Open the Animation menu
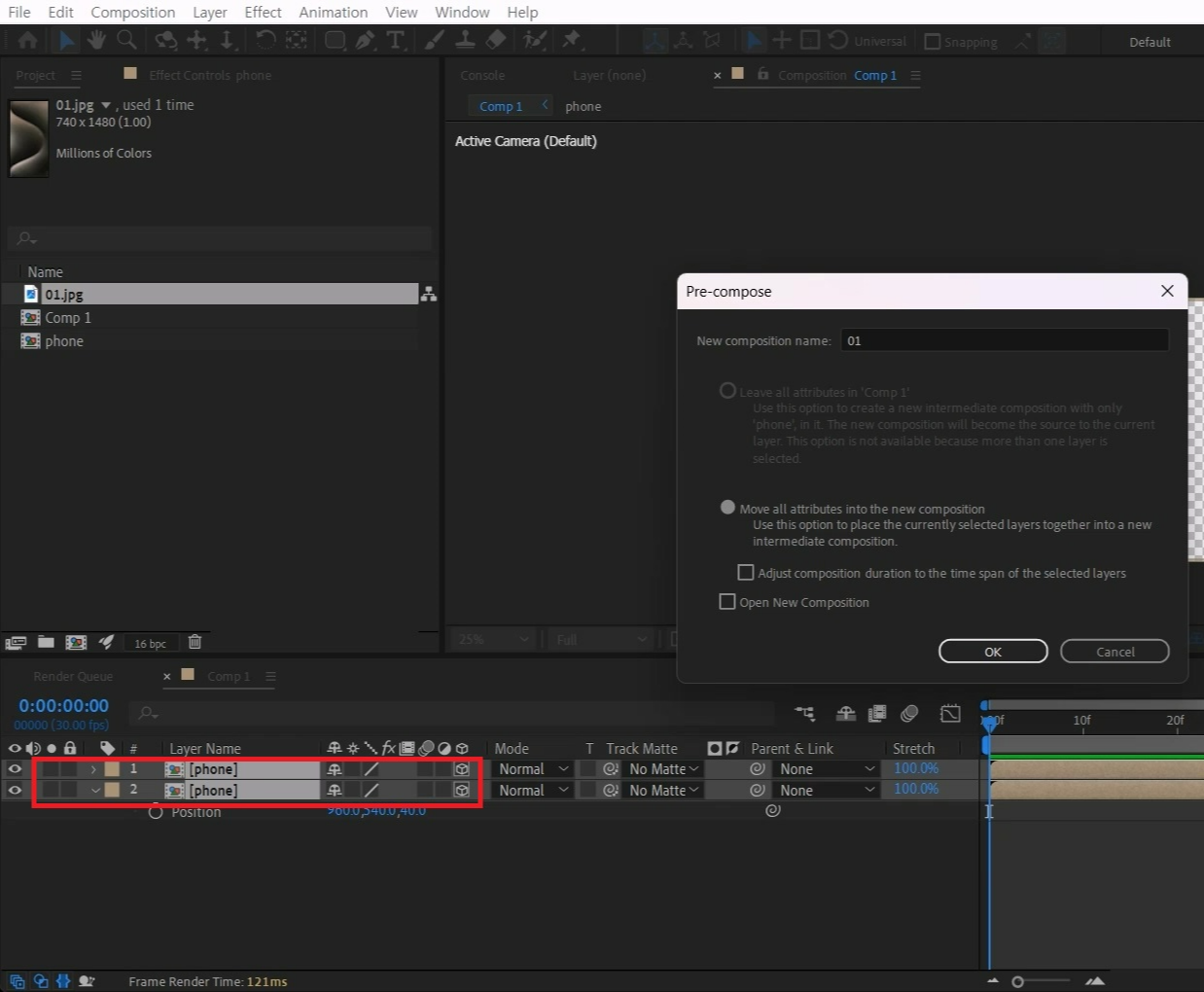Image resolution: width=1204 pixels, height=992 pixels. 334,12
